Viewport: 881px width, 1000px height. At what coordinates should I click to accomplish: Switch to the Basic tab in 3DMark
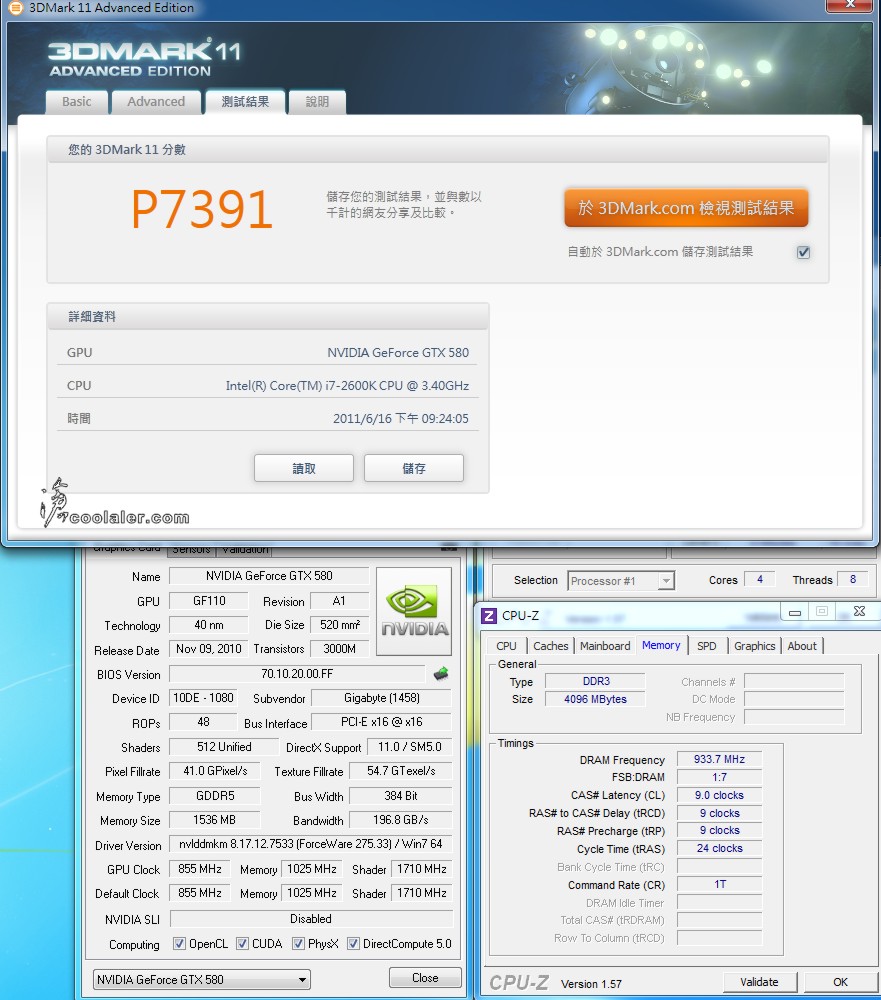(x=77, y=102)
